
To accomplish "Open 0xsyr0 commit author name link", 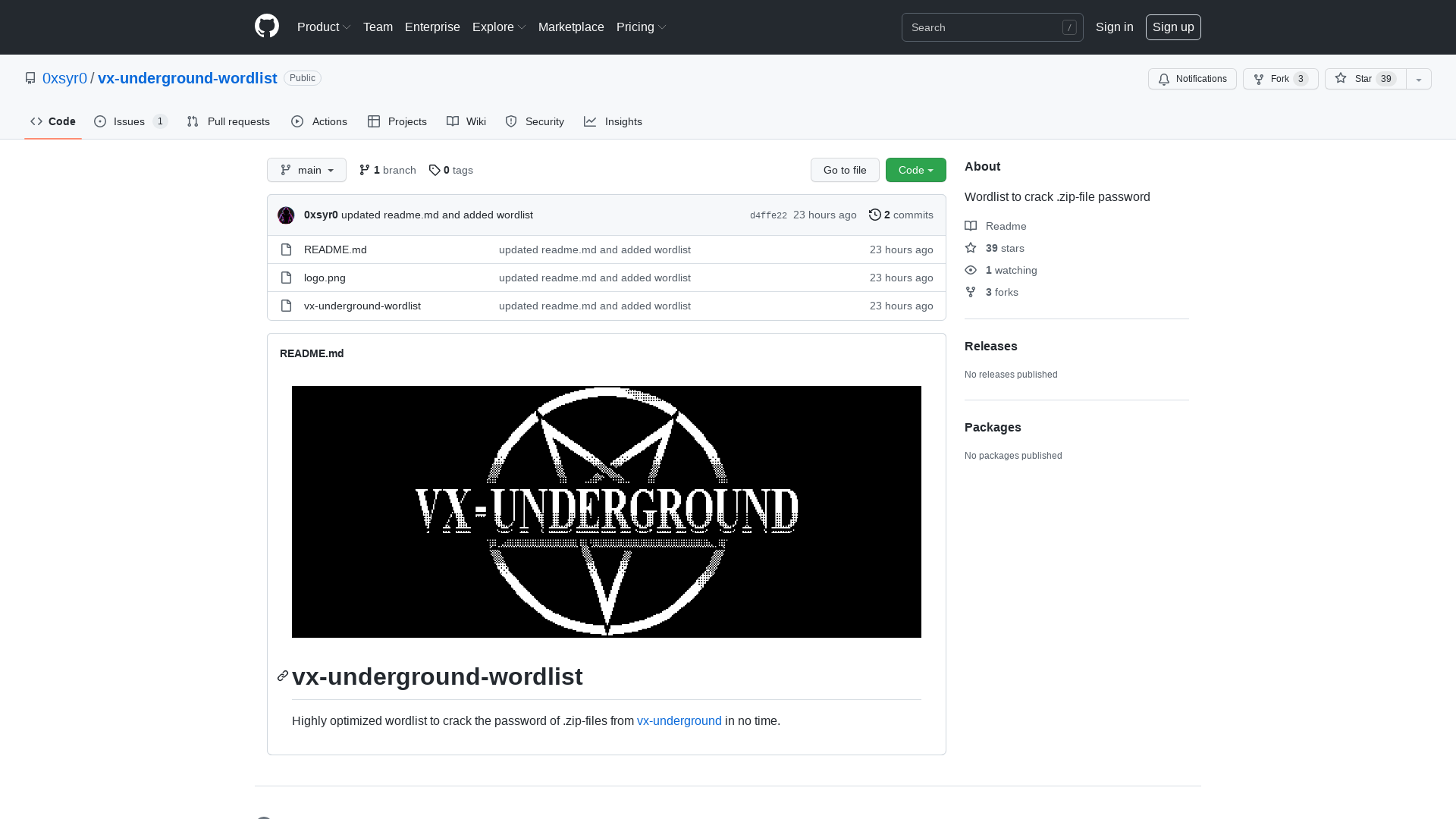I will click(x=321, y=215).
